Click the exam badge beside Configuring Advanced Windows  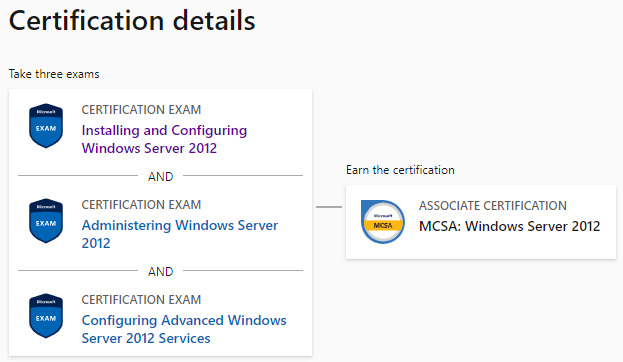coord(46,316)
